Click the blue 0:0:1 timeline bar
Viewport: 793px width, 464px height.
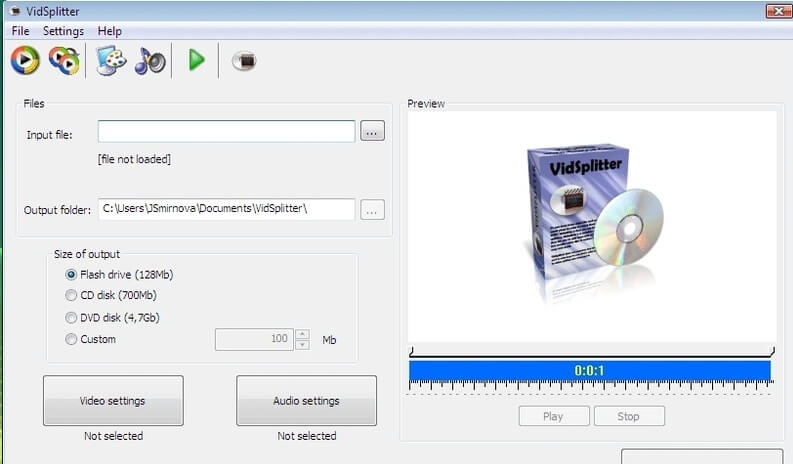pos(590,370)
